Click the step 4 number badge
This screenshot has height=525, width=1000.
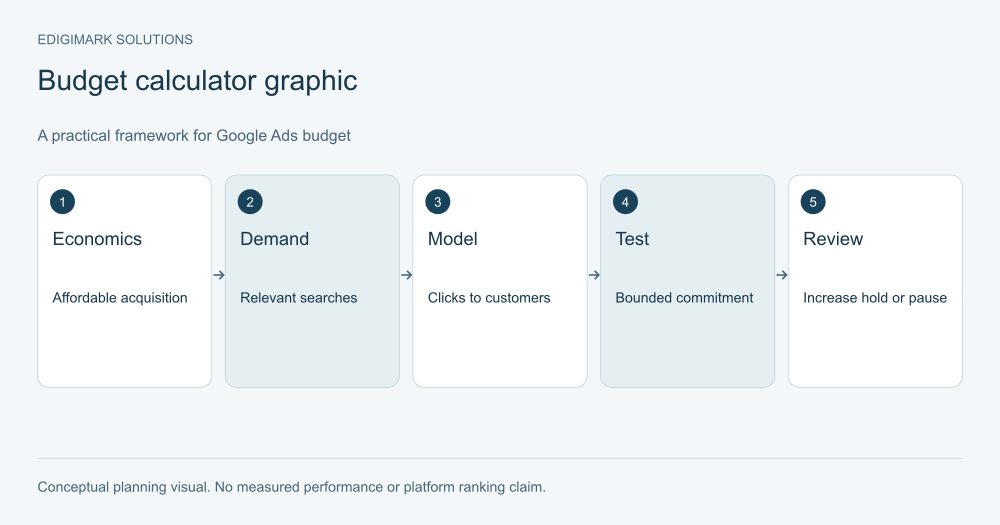tap(625, 202)
